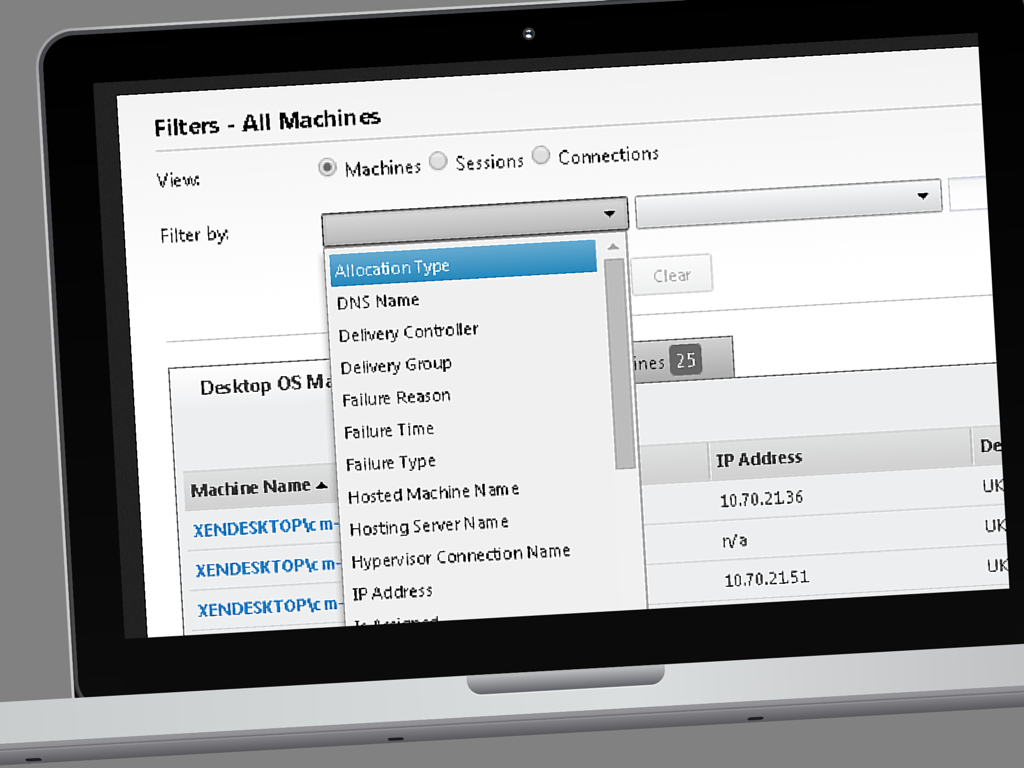Select the Machines radio button

tap(327, 167)
